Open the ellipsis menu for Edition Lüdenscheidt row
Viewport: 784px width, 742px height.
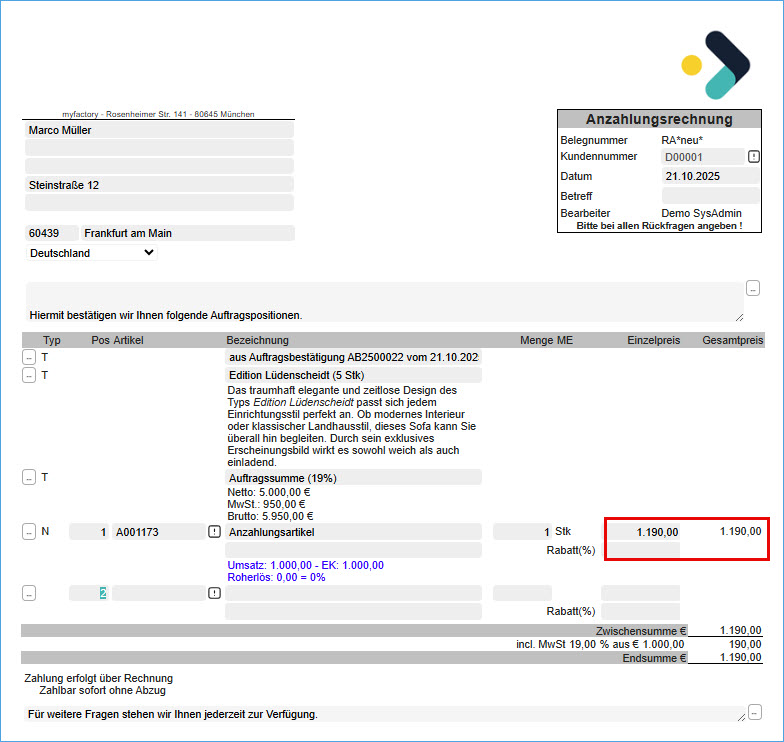click(29, 375)
